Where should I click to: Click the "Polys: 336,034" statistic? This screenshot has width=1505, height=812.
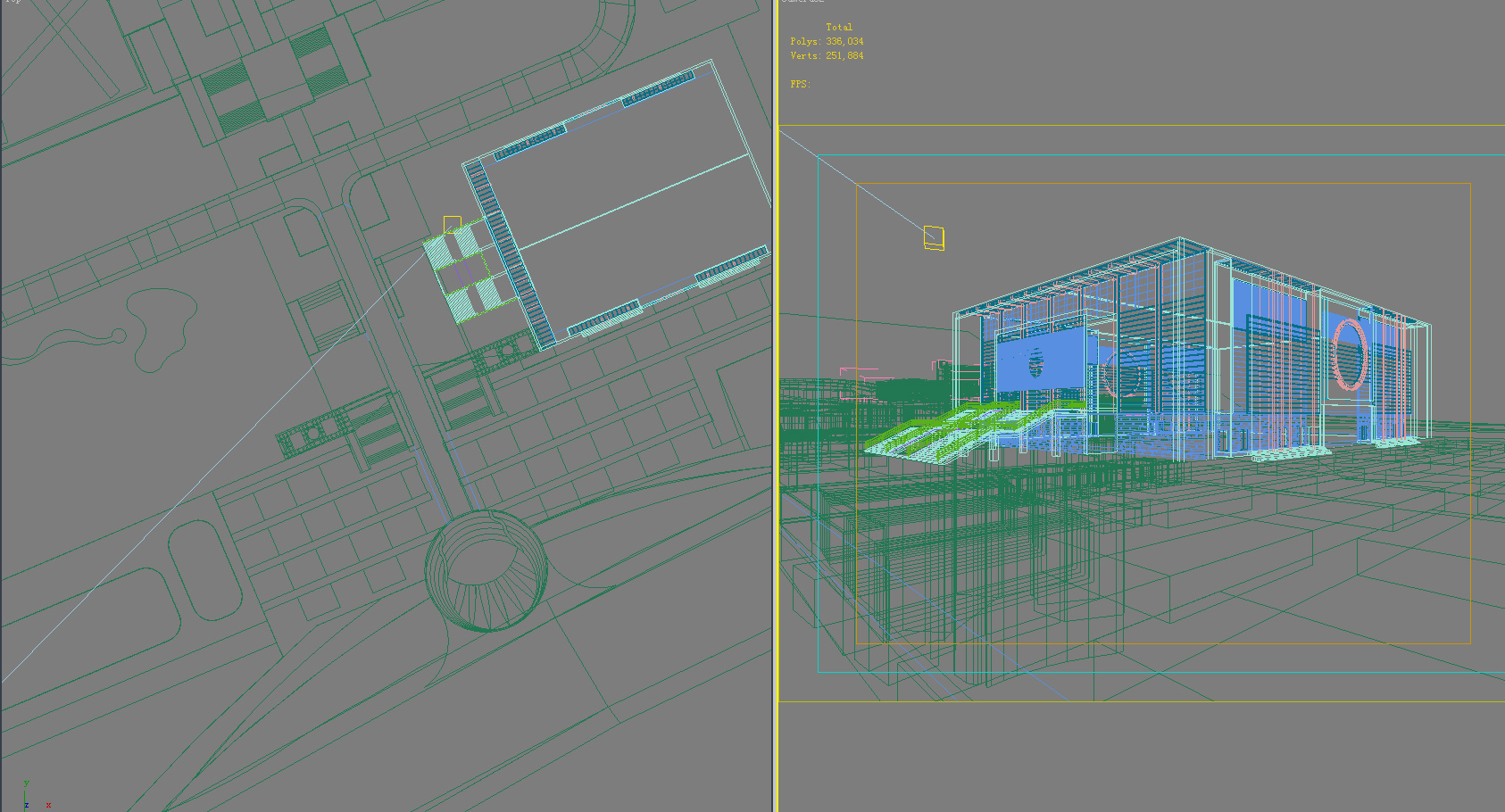pyautogui.click(x=827, y=42)
